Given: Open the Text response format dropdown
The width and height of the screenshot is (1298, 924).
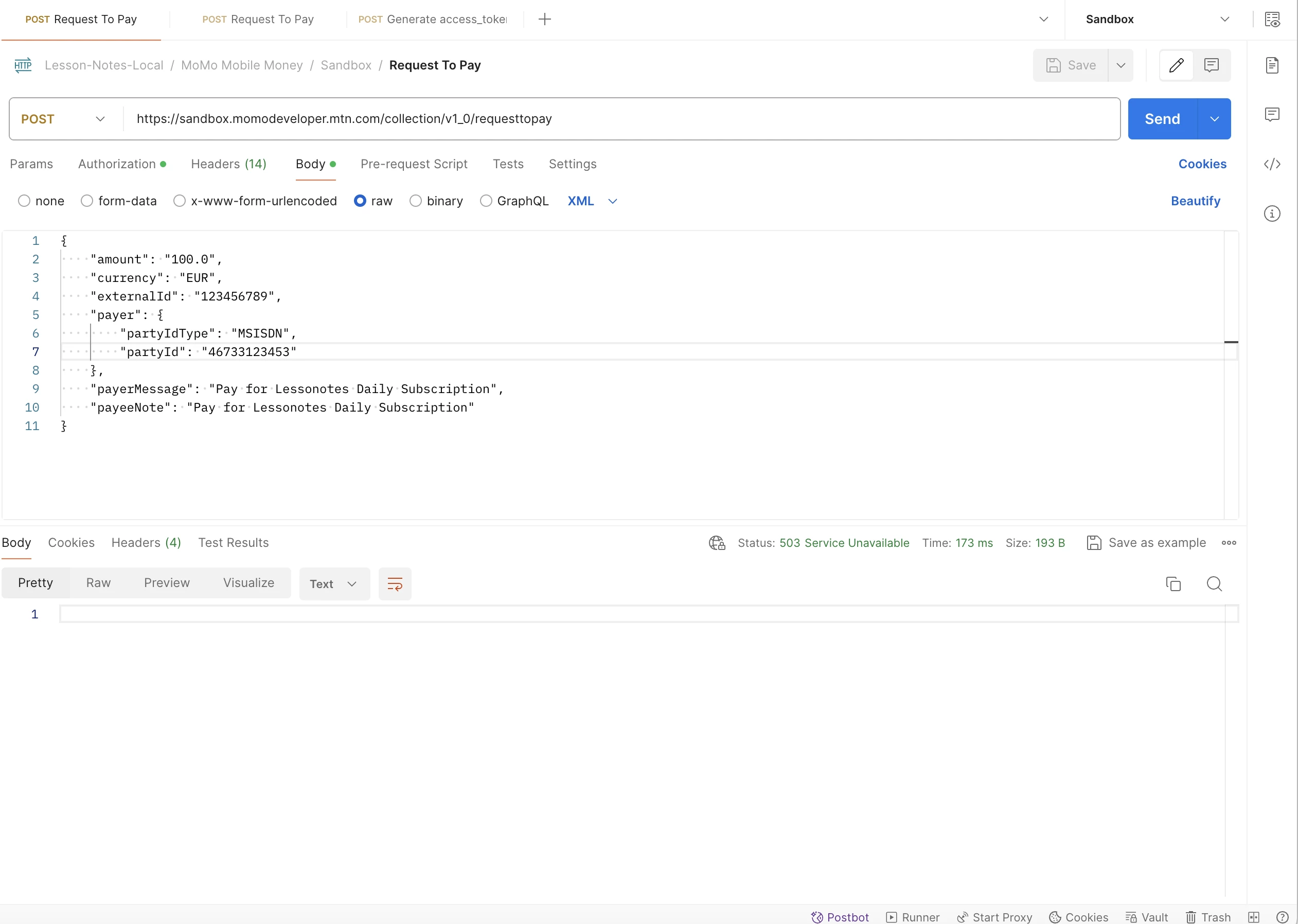Looking at the screenshot, I should (x=334, y=584).
